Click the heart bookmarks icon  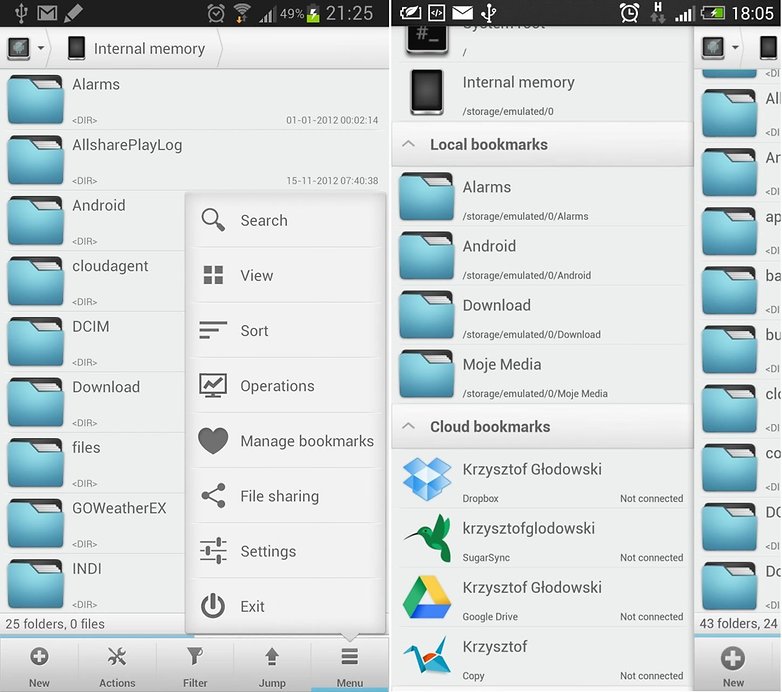213,441
